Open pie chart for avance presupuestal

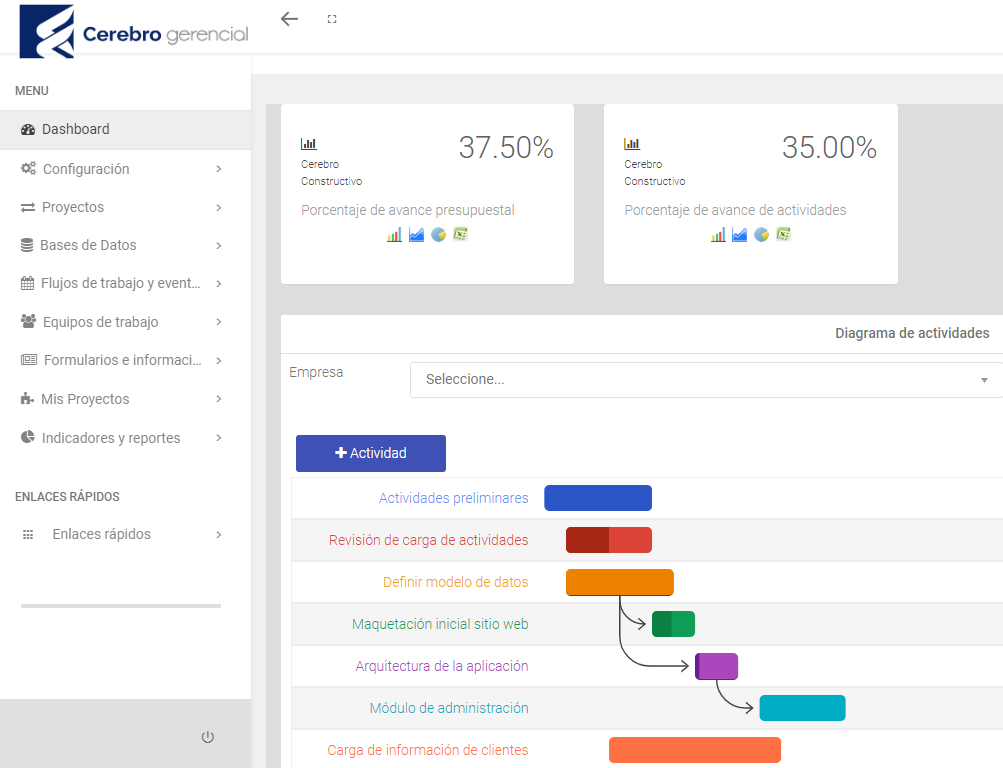438,235
